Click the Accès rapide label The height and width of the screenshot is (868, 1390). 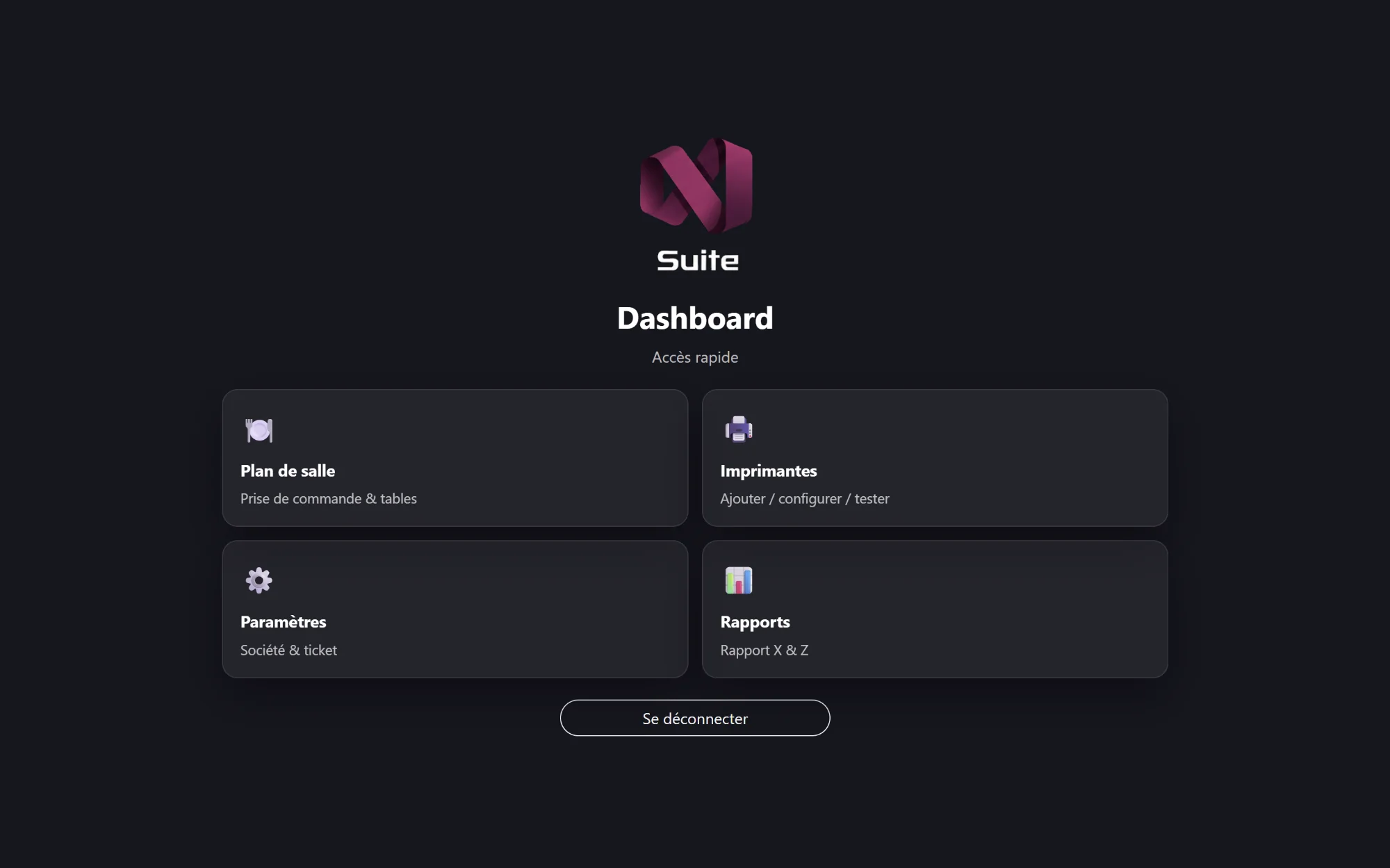click(x=695, y=357)
